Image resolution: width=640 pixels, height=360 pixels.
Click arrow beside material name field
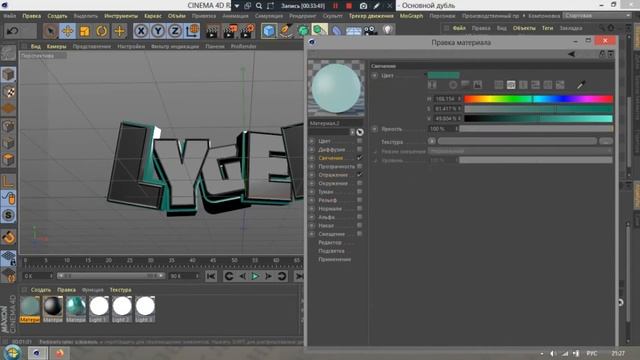coord(352,132)
